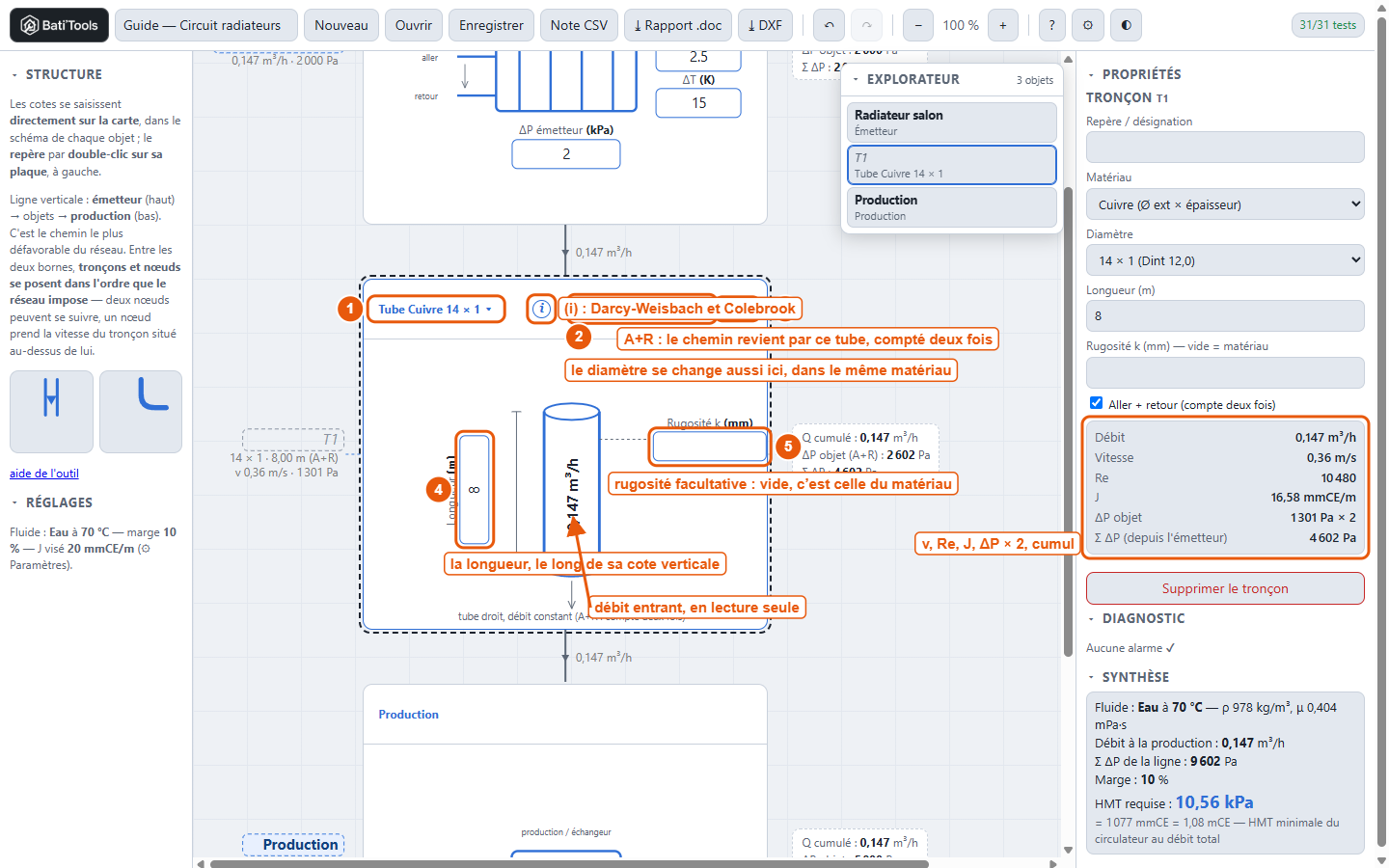The height and width of the screenshot is (868, 1389).
Task: Collapse the STRUCTURE section
Action: (56, 74)
